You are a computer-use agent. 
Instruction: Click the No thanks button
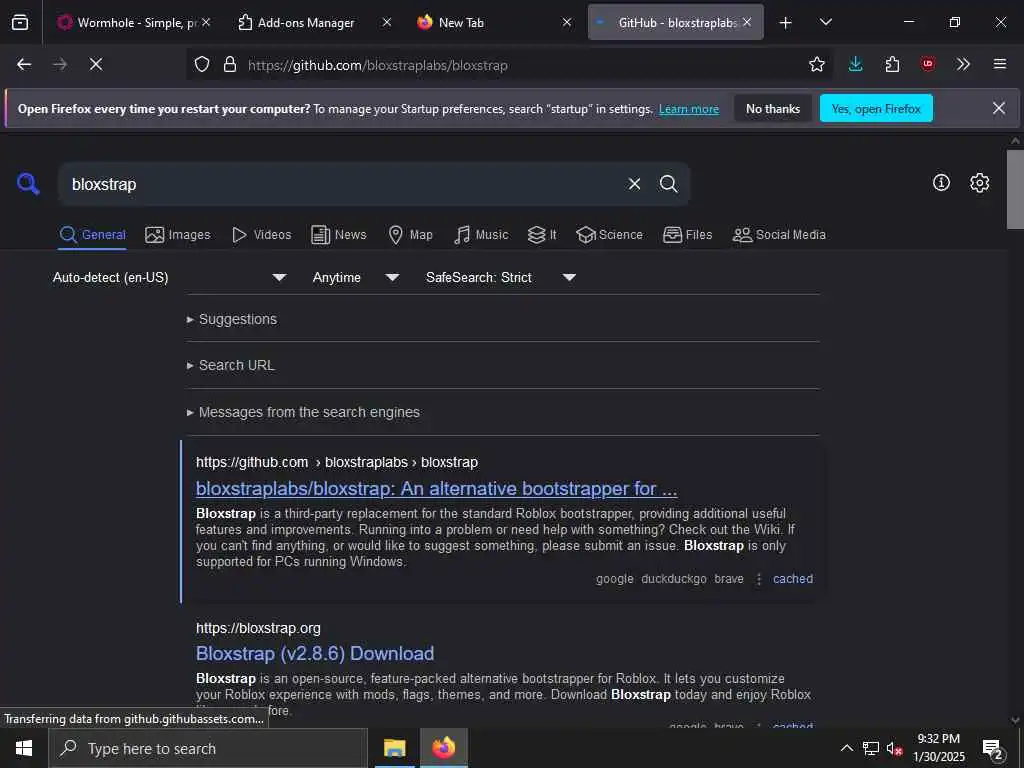(x=773, y=108)
